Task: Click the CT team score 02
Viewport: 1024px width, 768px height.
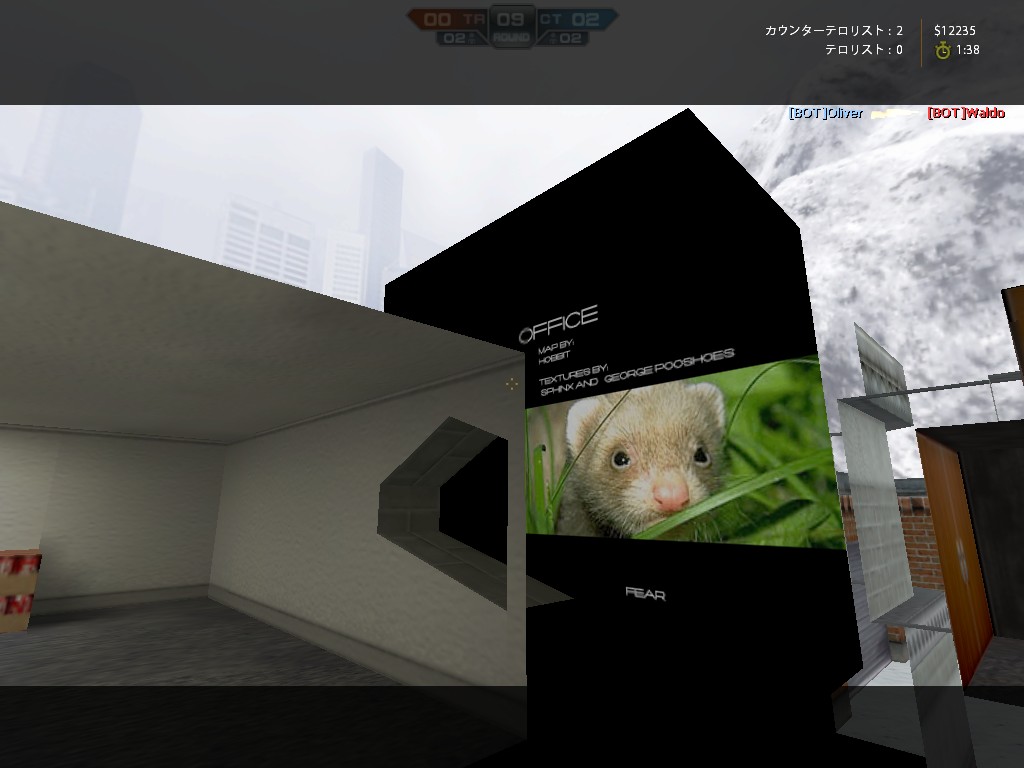Action: point(584,20)
